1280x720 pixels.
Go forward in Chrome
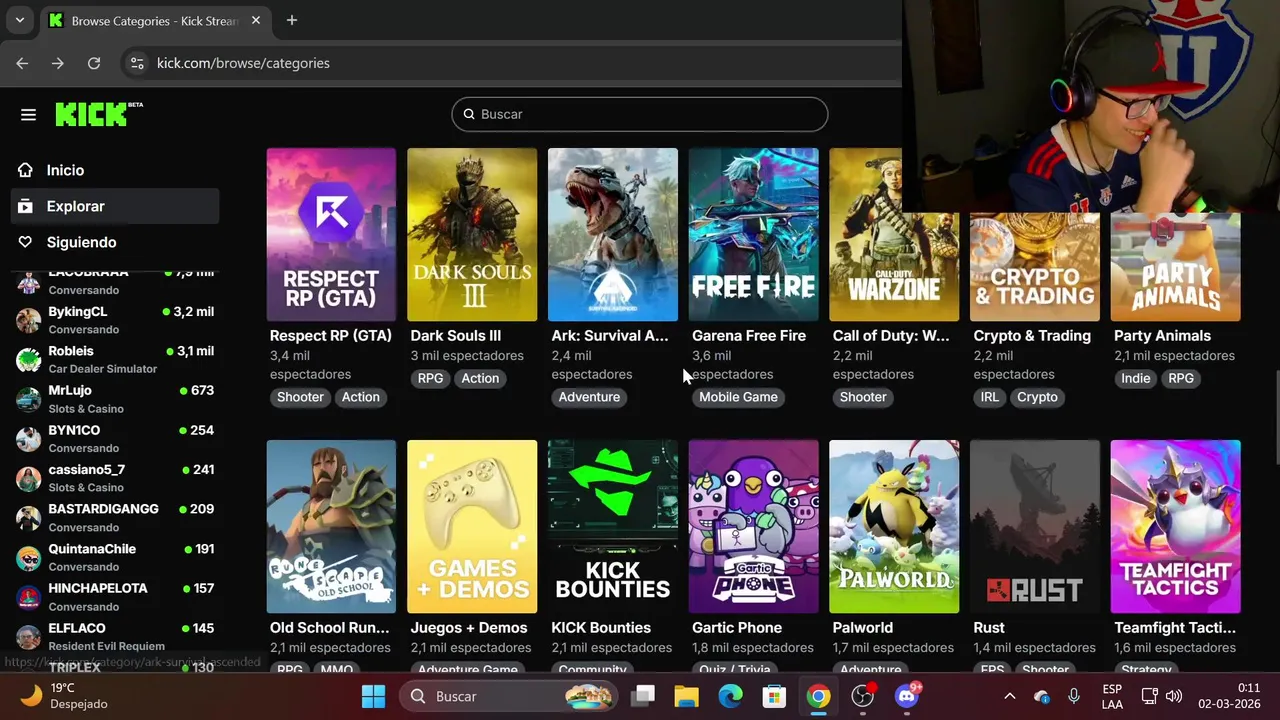pyautogui.click(x=58, y=63)
